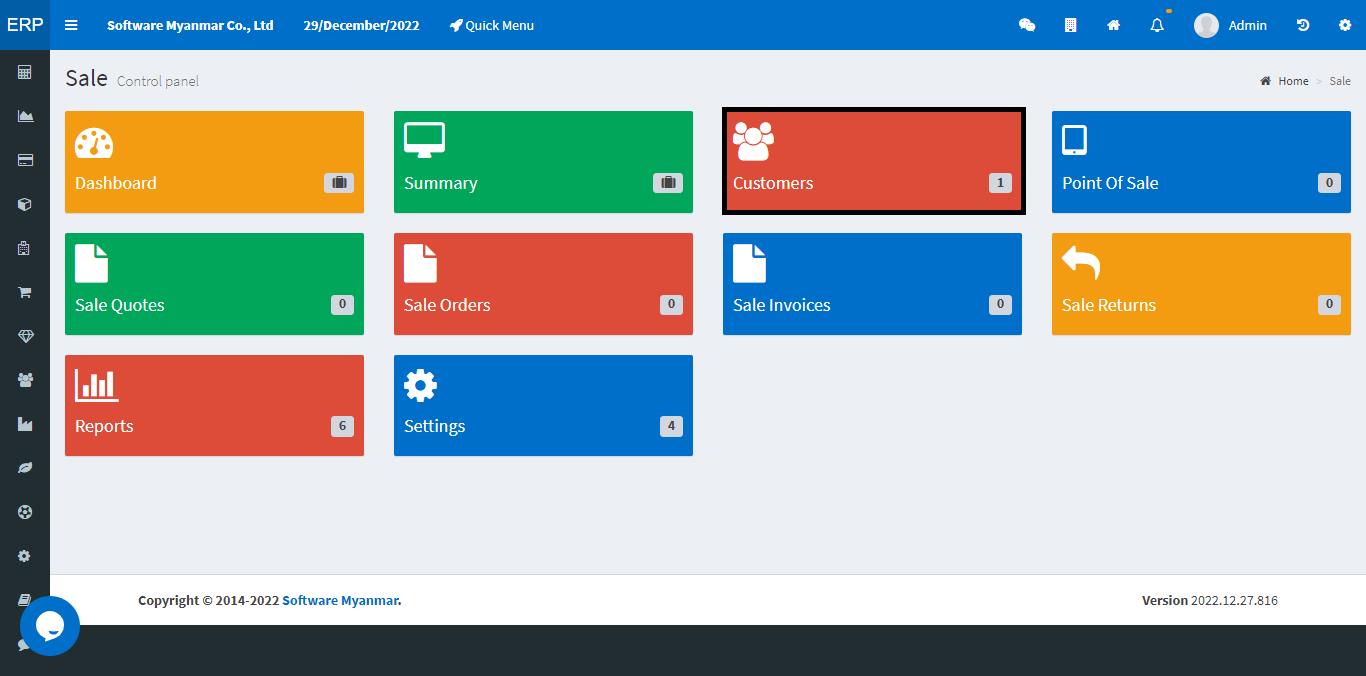Viewport: 1366px width, 676px height.
Task: Click the Reports bar chart icon
Action: tap(96, 384)
